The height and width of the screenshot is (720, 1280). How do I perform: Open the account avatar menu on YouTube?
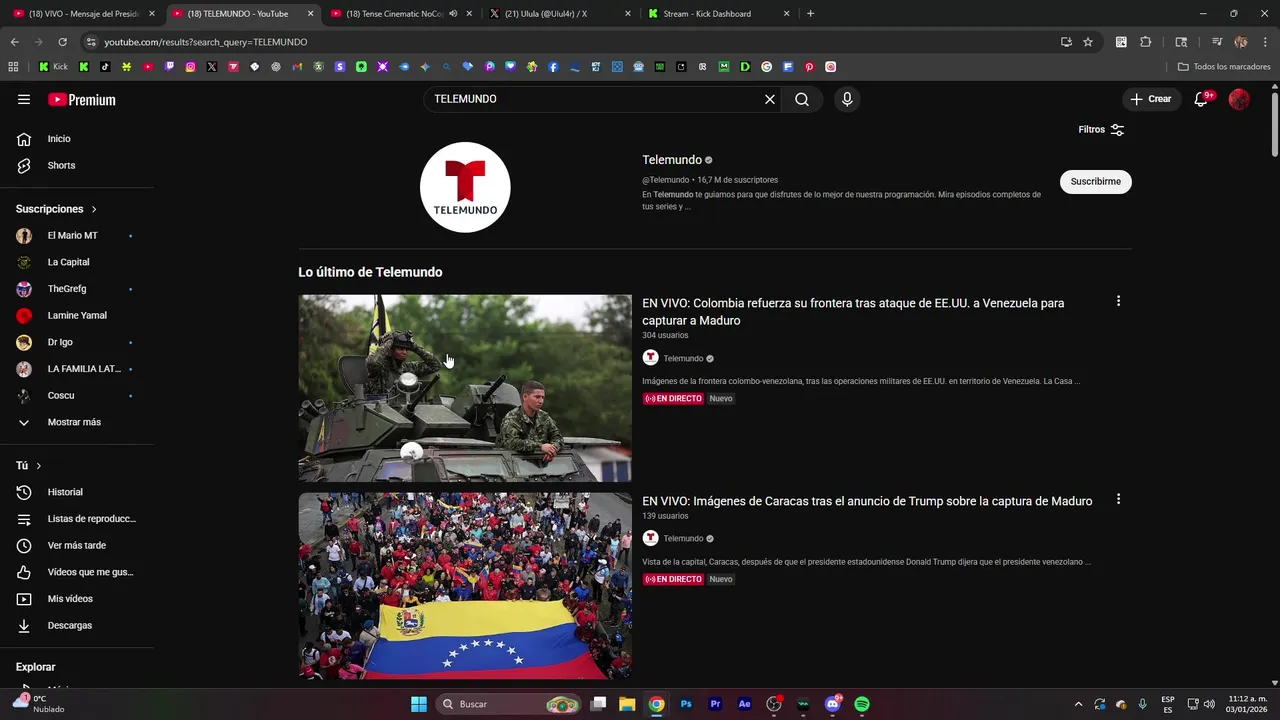click(x=1239, y=99)
